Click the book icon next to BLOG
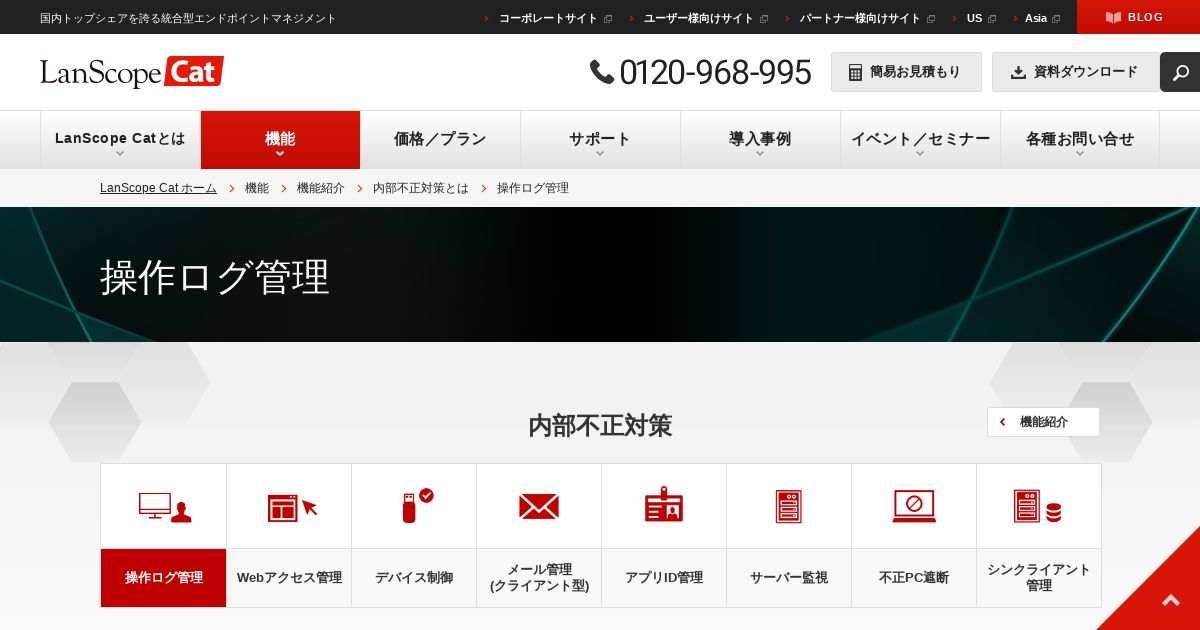This screenshot has width=1200, height=630. coord(1113,17)
